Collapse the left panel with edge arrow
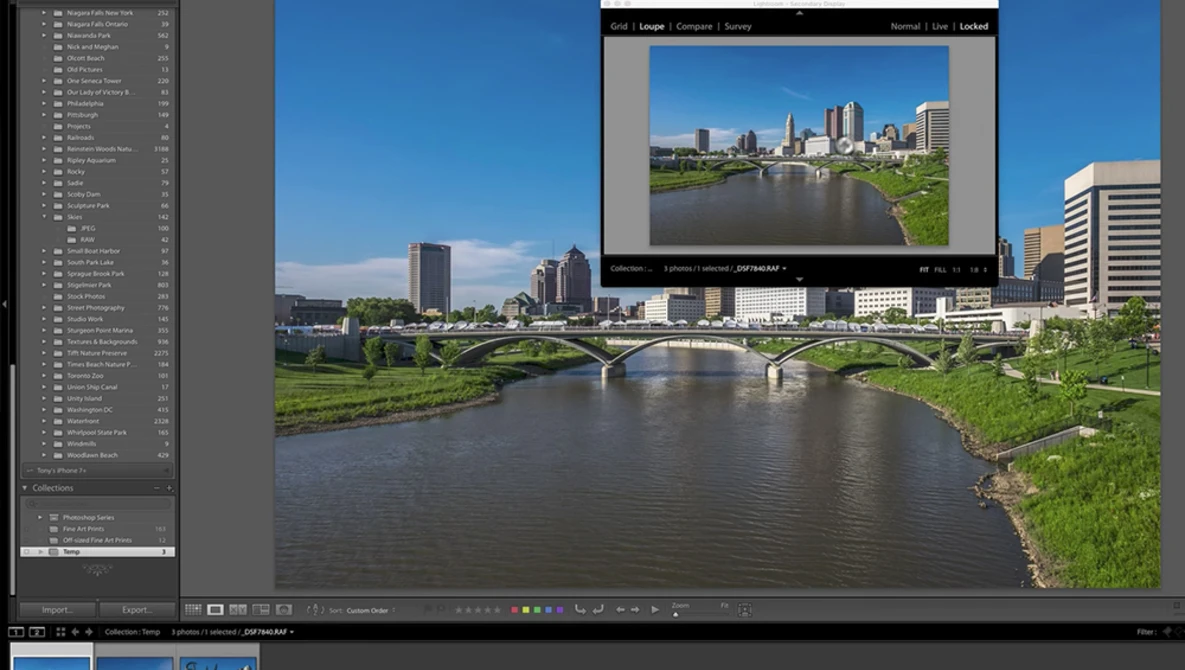The image size is (1185, 670). click(5, 304)
